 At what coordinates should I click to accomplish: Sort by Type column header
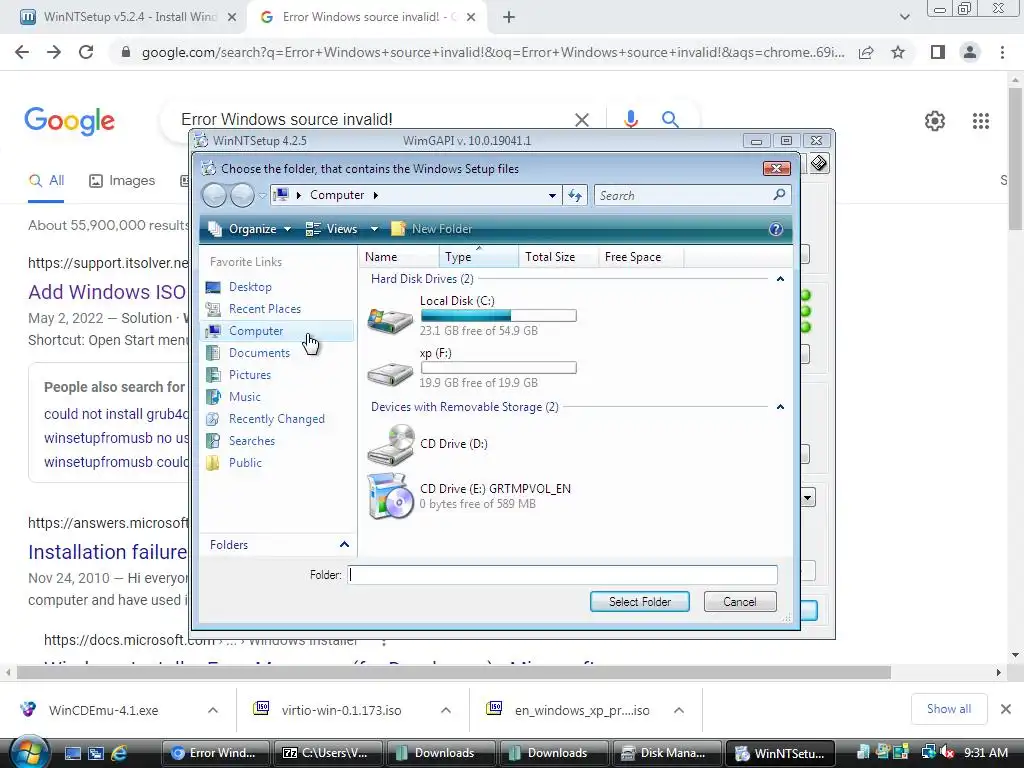[479, 257]
